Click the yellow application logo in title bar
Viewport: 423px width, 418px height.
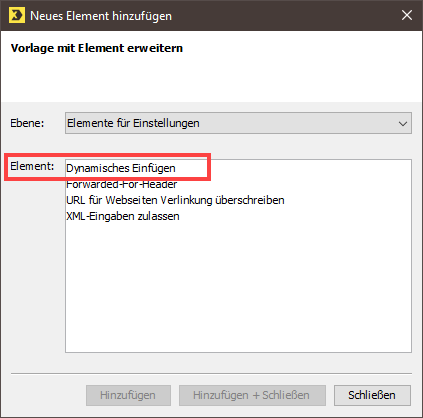17,15
